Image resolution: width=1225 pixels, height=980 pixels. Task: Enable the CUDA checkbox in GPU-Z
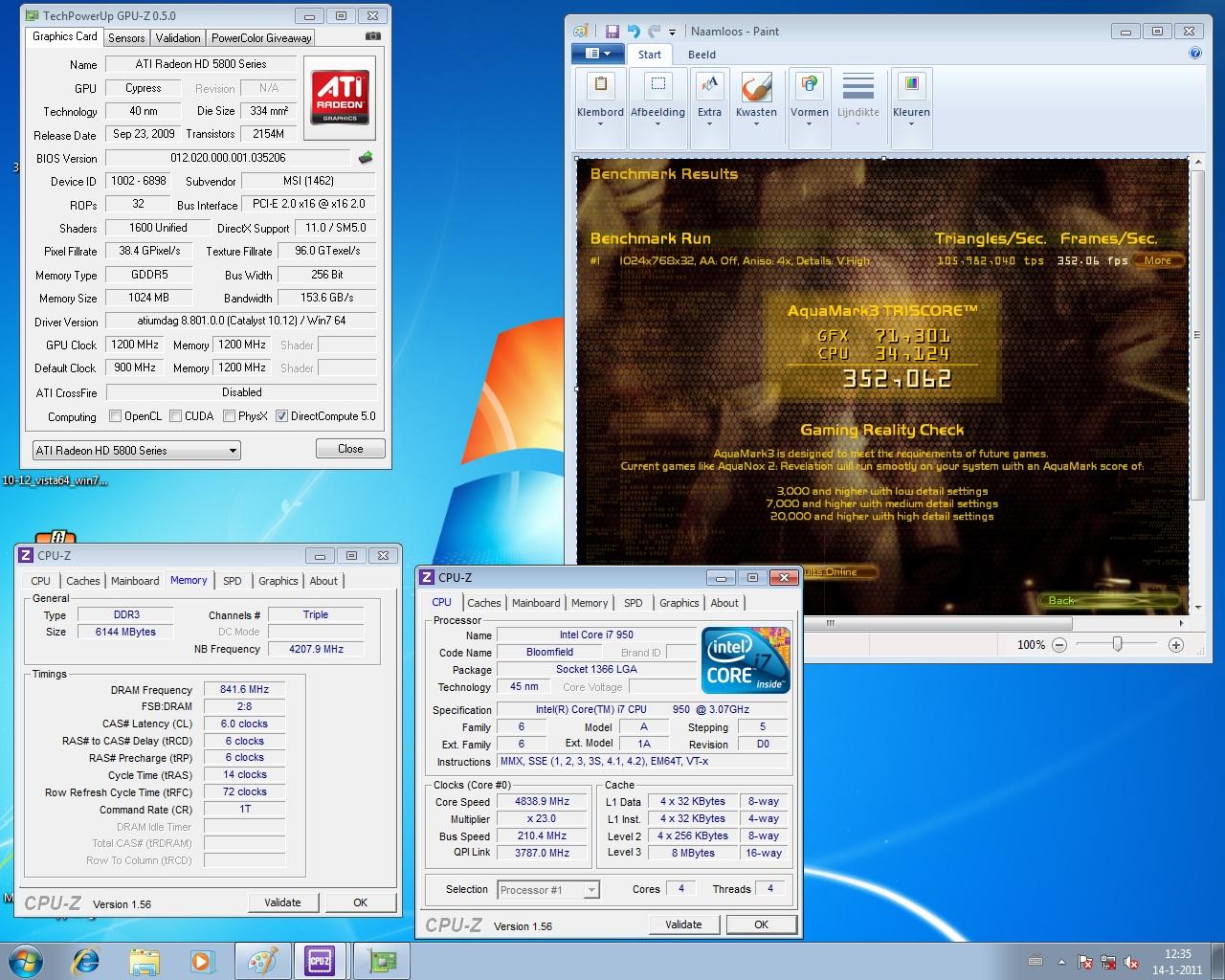(x=175, y=415)
